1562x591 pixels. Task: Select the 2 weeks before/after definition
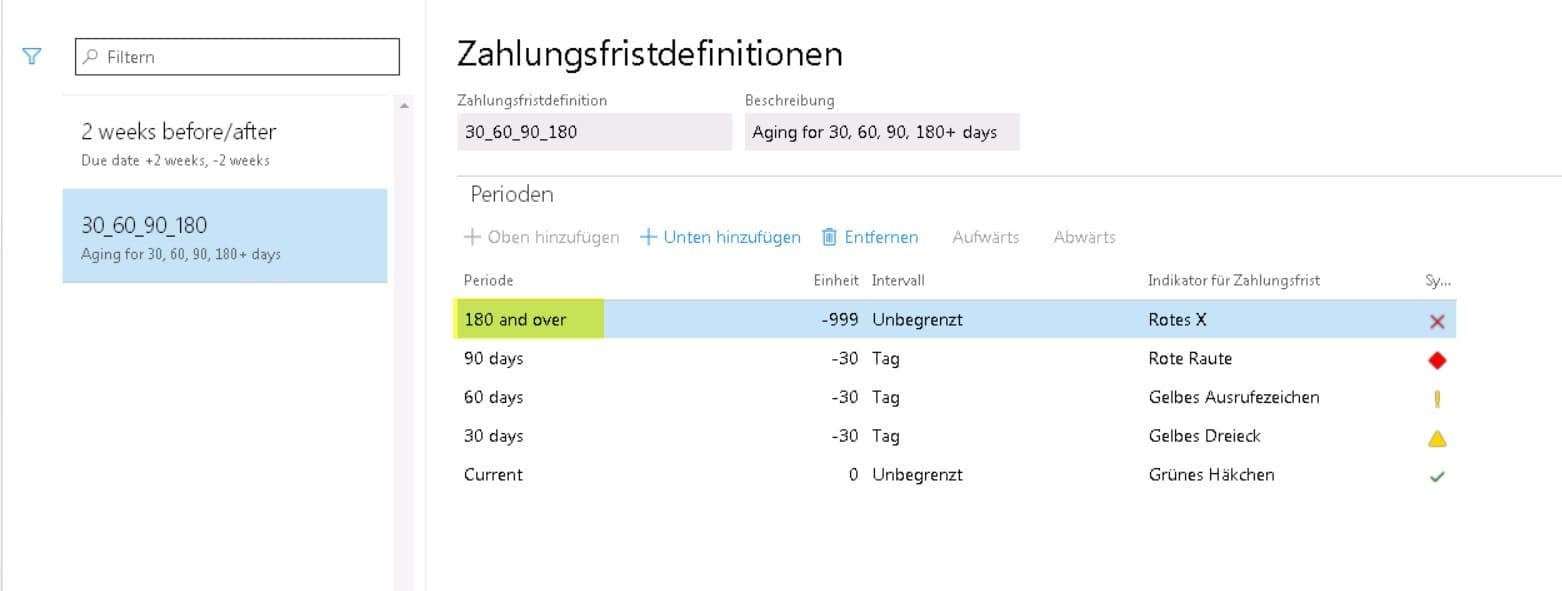pos(224,143)
